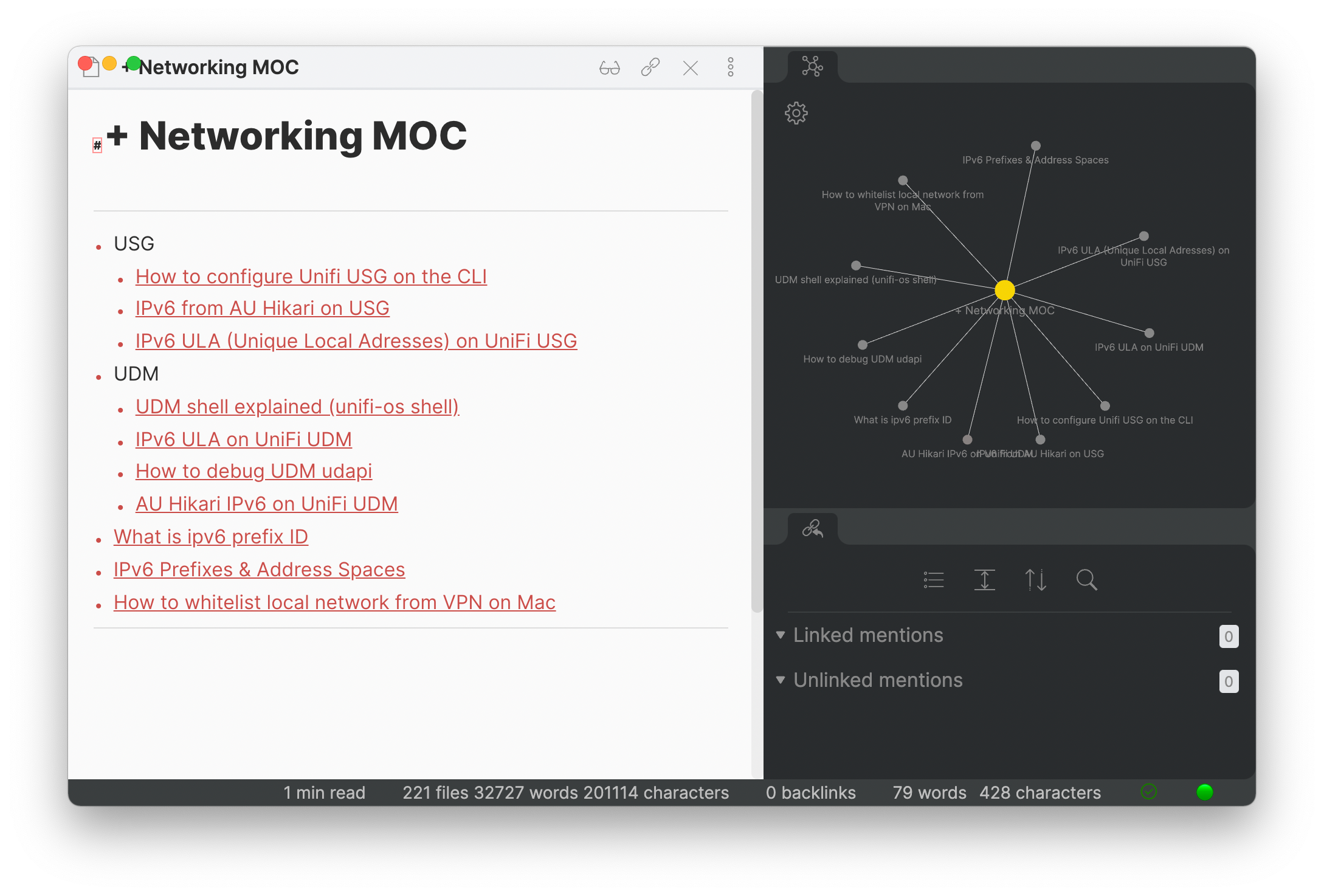Show the backlinks search filter

(1086, 580)
